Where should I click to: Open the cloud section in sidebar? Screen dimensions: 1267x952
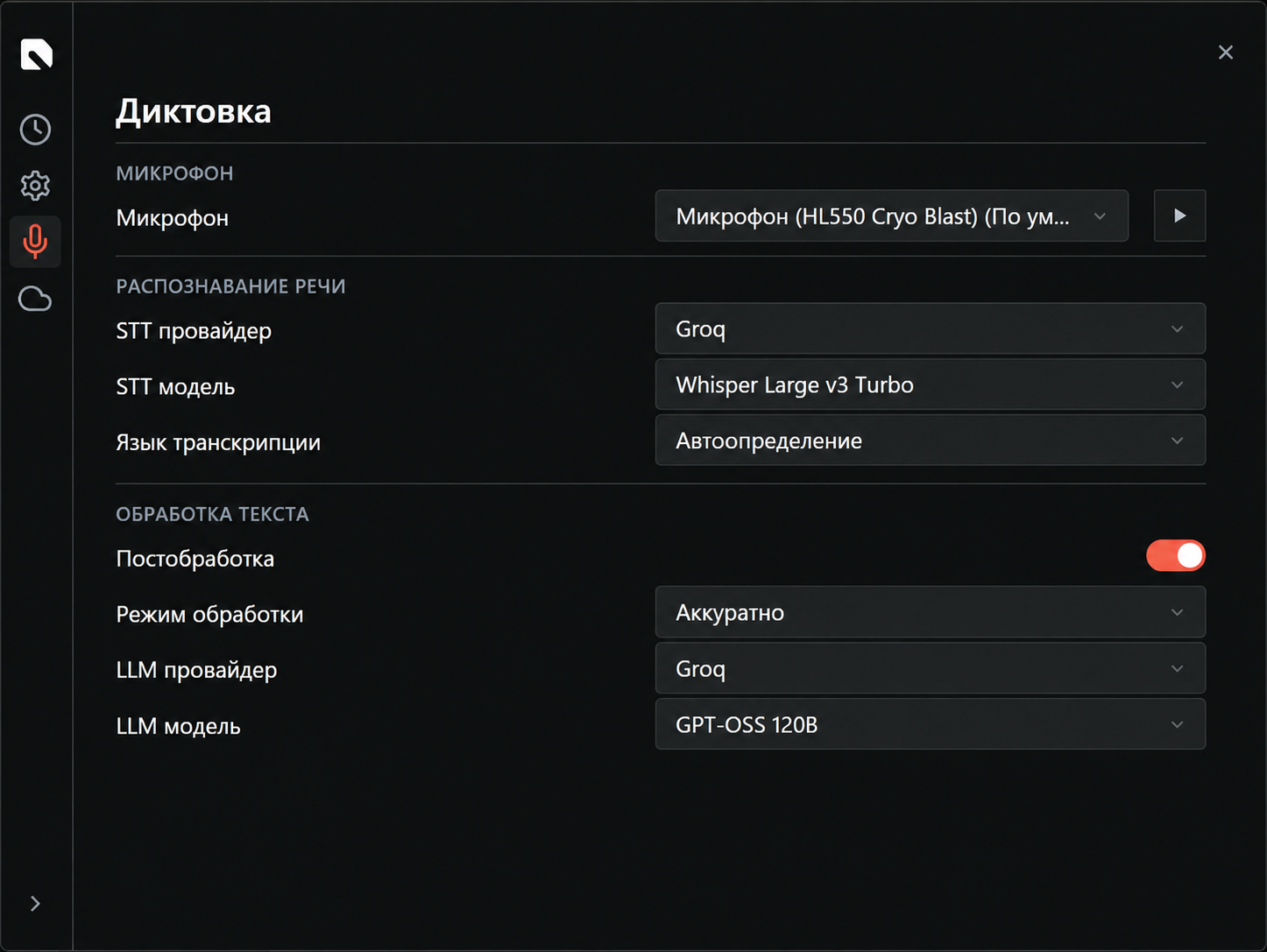35,299
